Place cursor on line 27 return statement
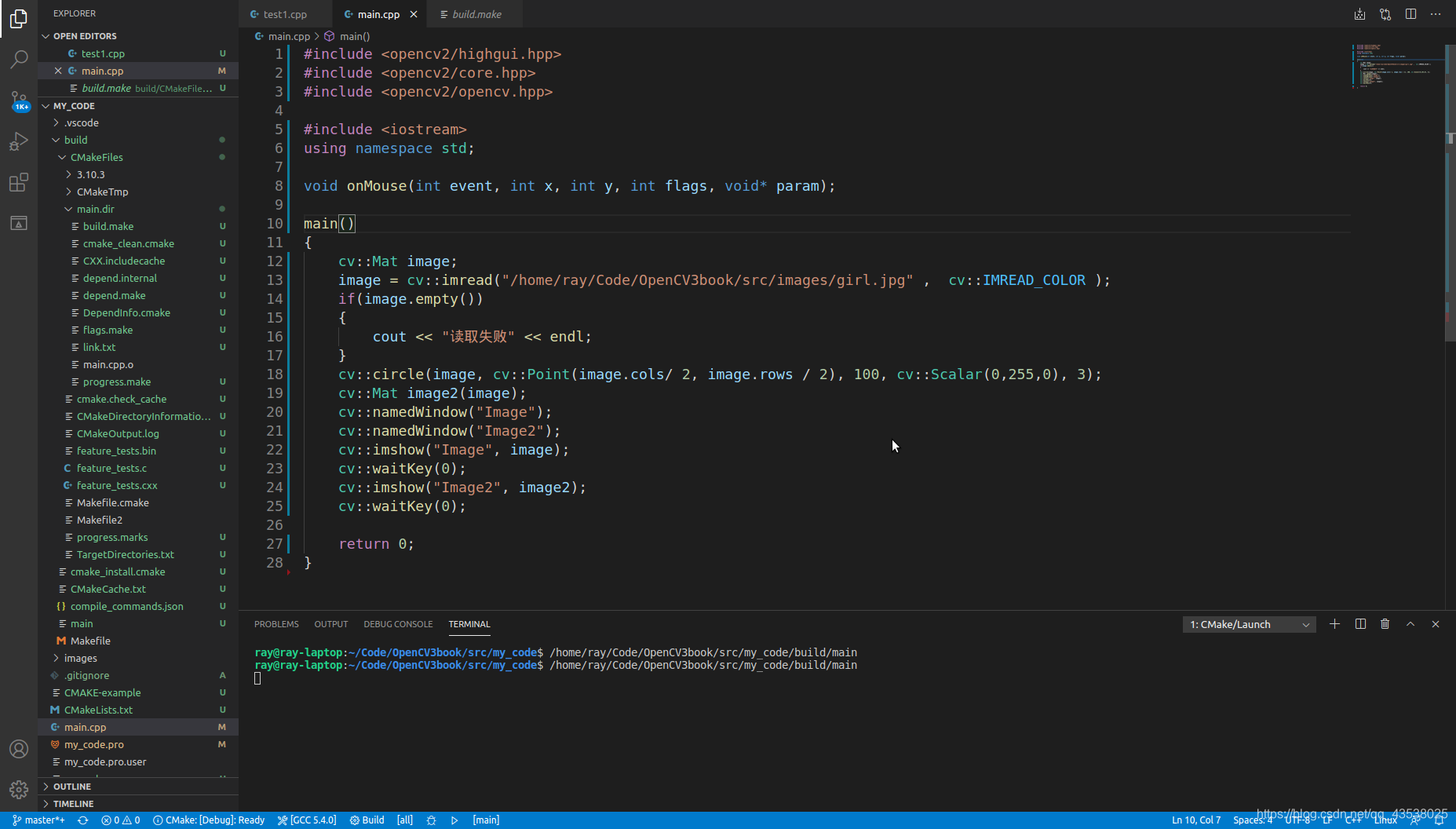The image size is (1456, 829). tap(376, 544)
